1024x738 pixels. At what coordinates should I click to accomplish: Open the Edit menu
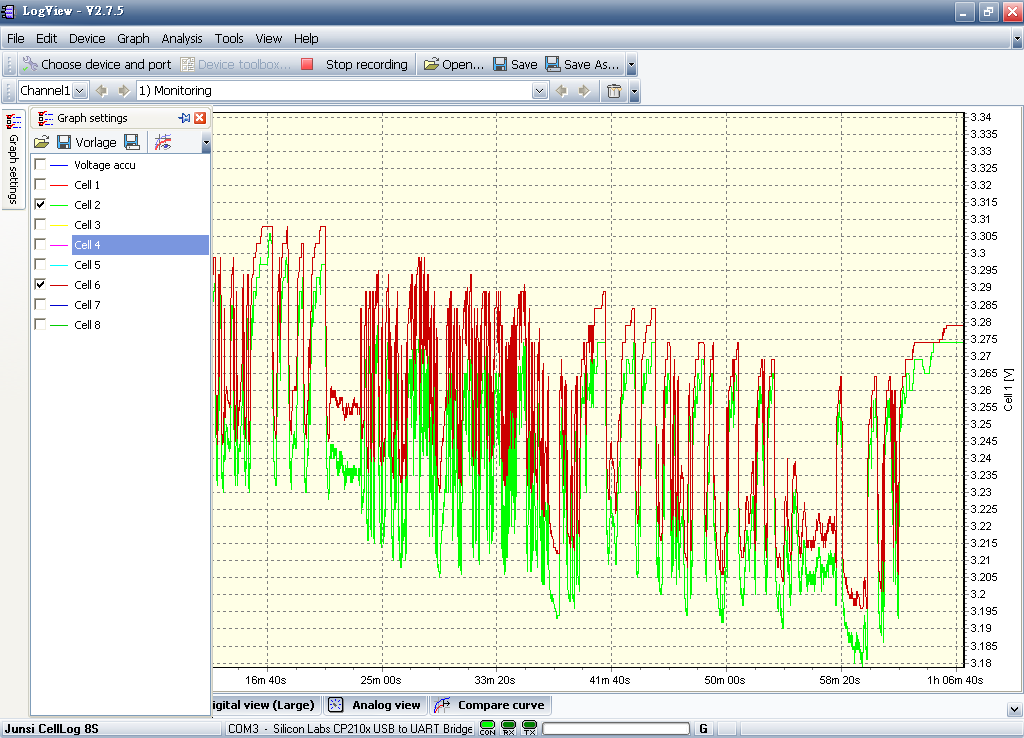pos(46,39)
